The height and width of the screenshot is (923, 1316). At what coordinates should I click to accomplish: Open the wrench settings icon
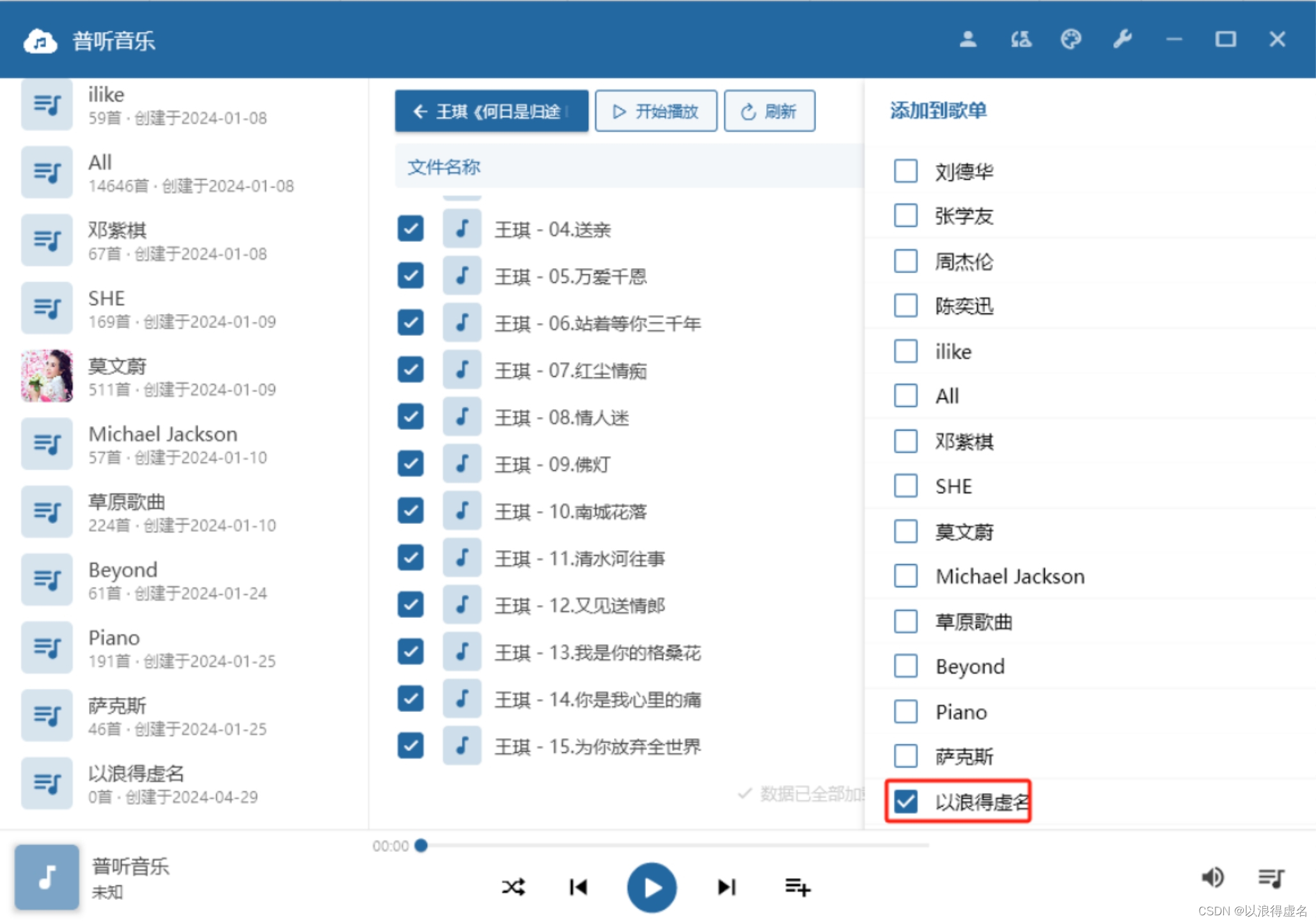coord(1122,40)
